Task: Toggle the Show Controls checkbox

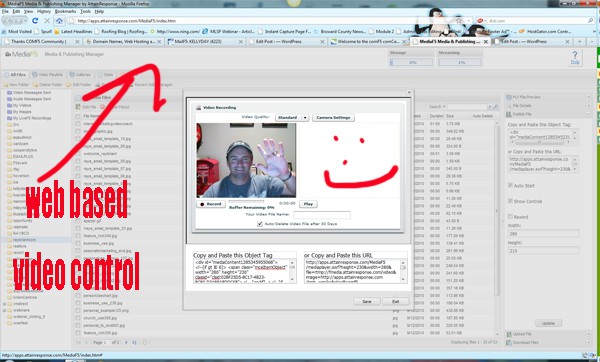Action: pyautogui.click(x=510, y=201)
